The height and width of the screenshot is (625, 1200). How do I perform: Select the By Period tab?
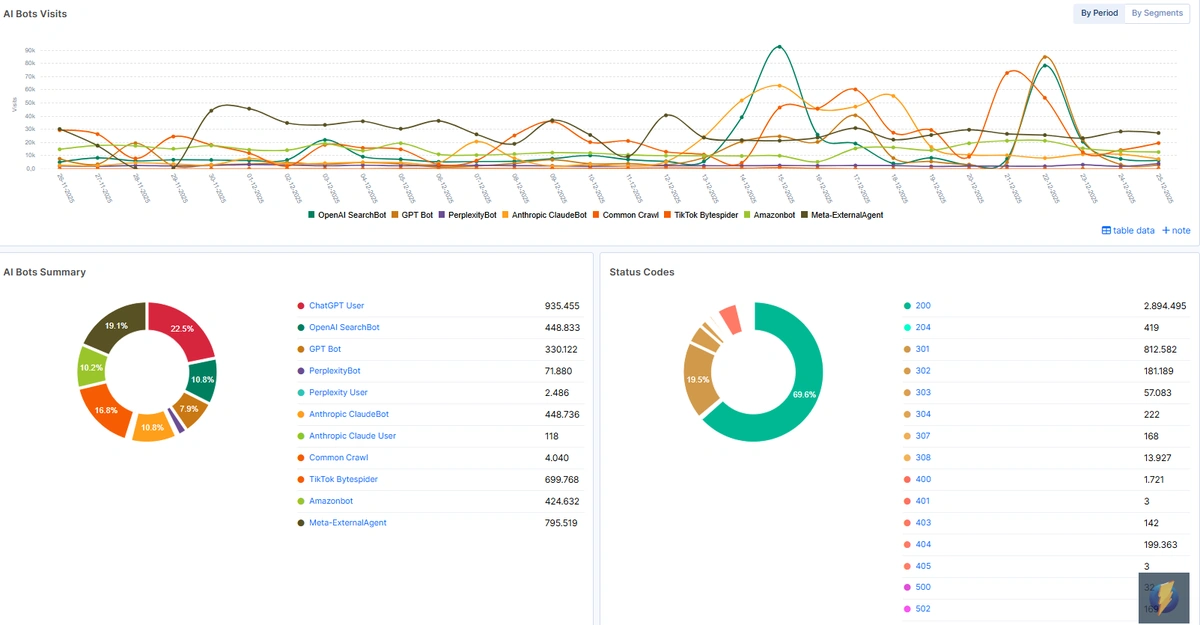(1099, 14)
